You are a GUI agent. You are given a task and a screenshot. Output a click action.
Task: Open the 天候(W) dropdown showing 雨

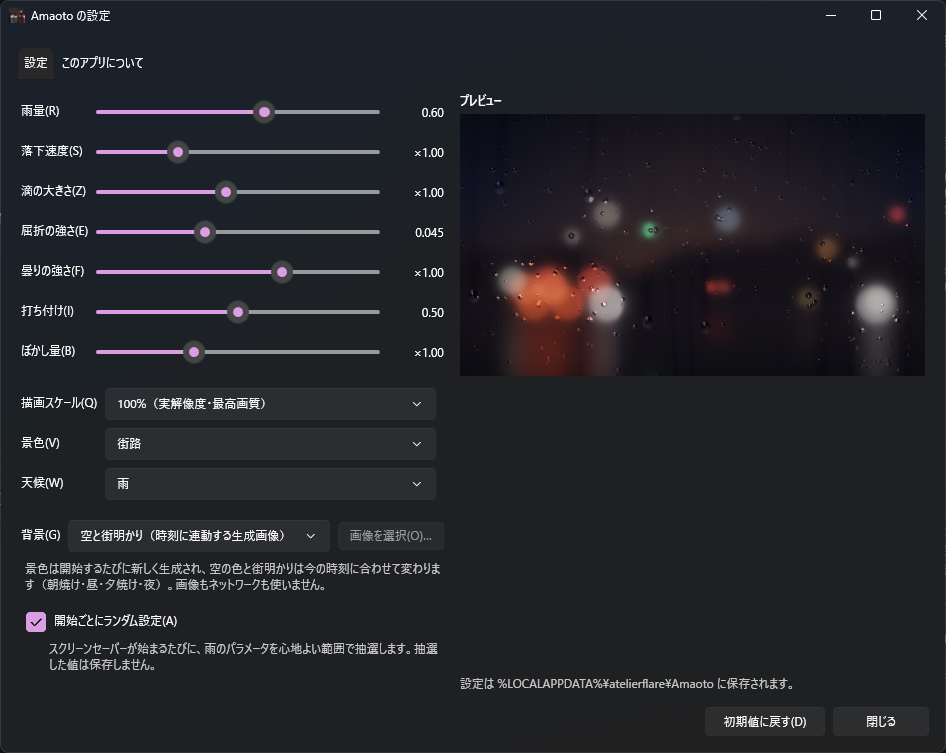270,484
